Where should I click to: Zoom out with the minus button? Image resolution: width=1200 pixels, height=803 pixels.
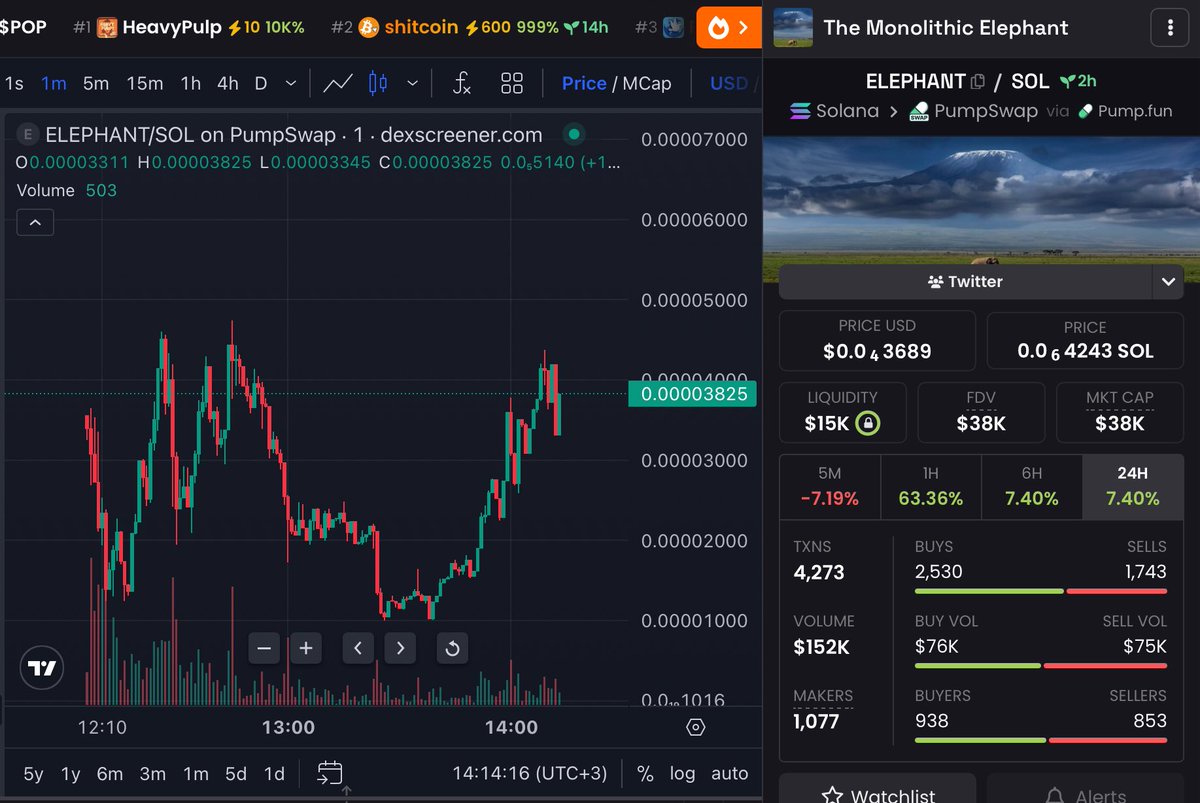pos(265,648)
